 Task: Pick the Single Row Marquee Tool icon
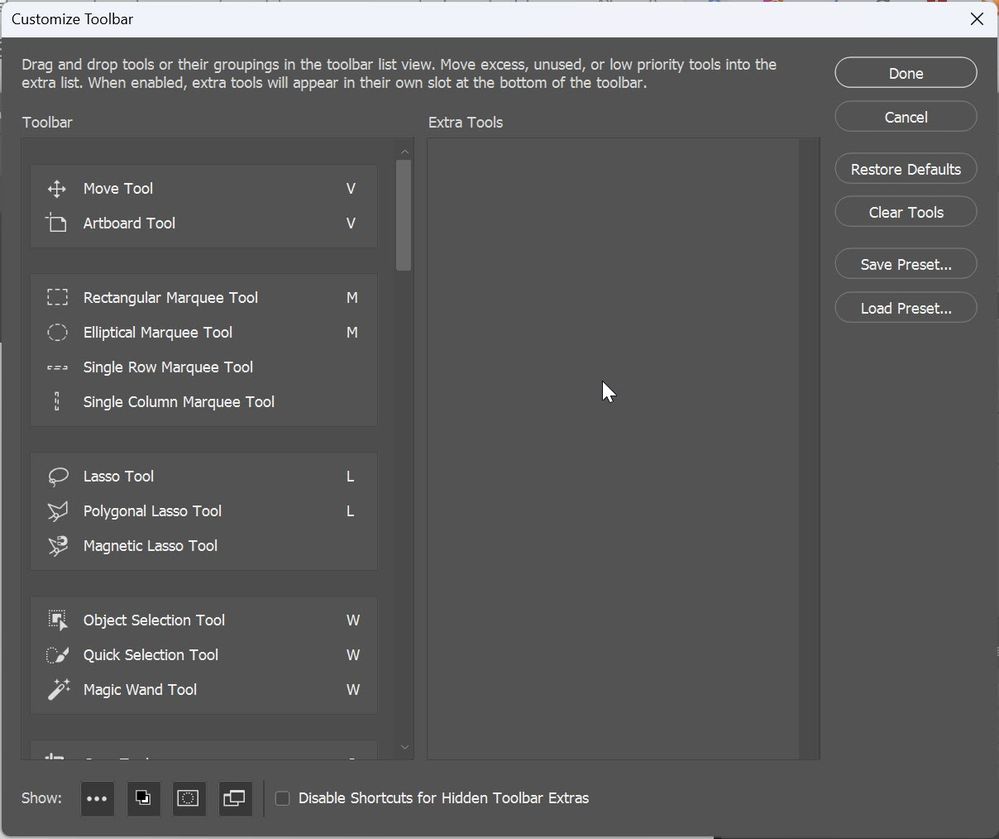57,368
